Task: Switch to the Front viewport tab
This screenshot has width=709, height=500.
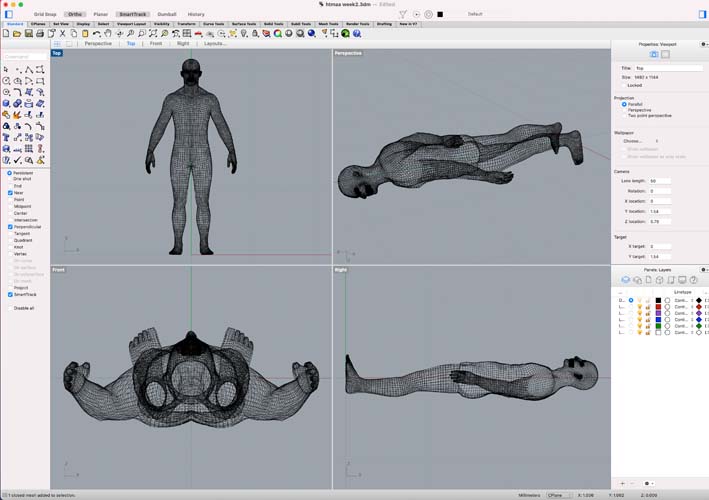Action: click(x=156, y=44)
